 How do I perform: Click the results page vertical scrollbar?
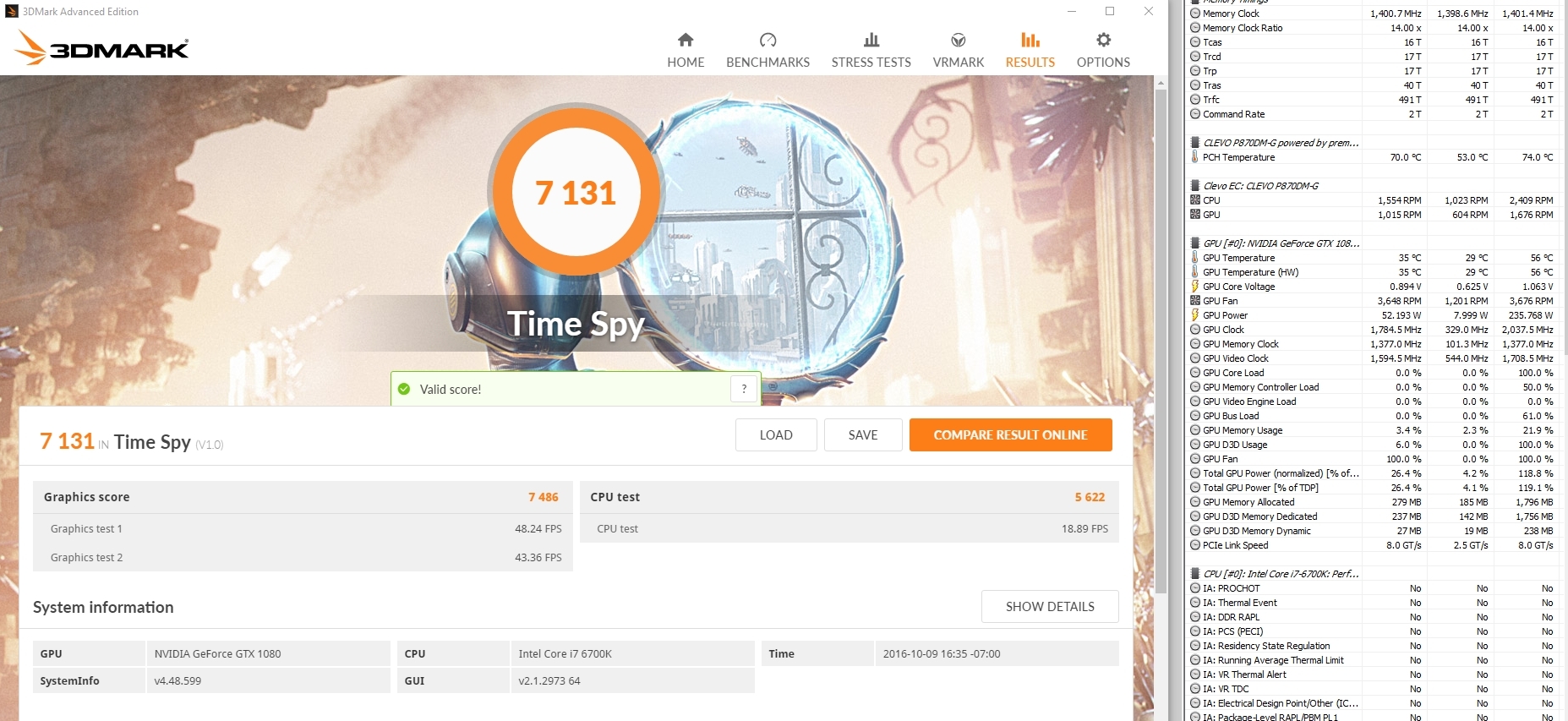tap(1161, 397)
